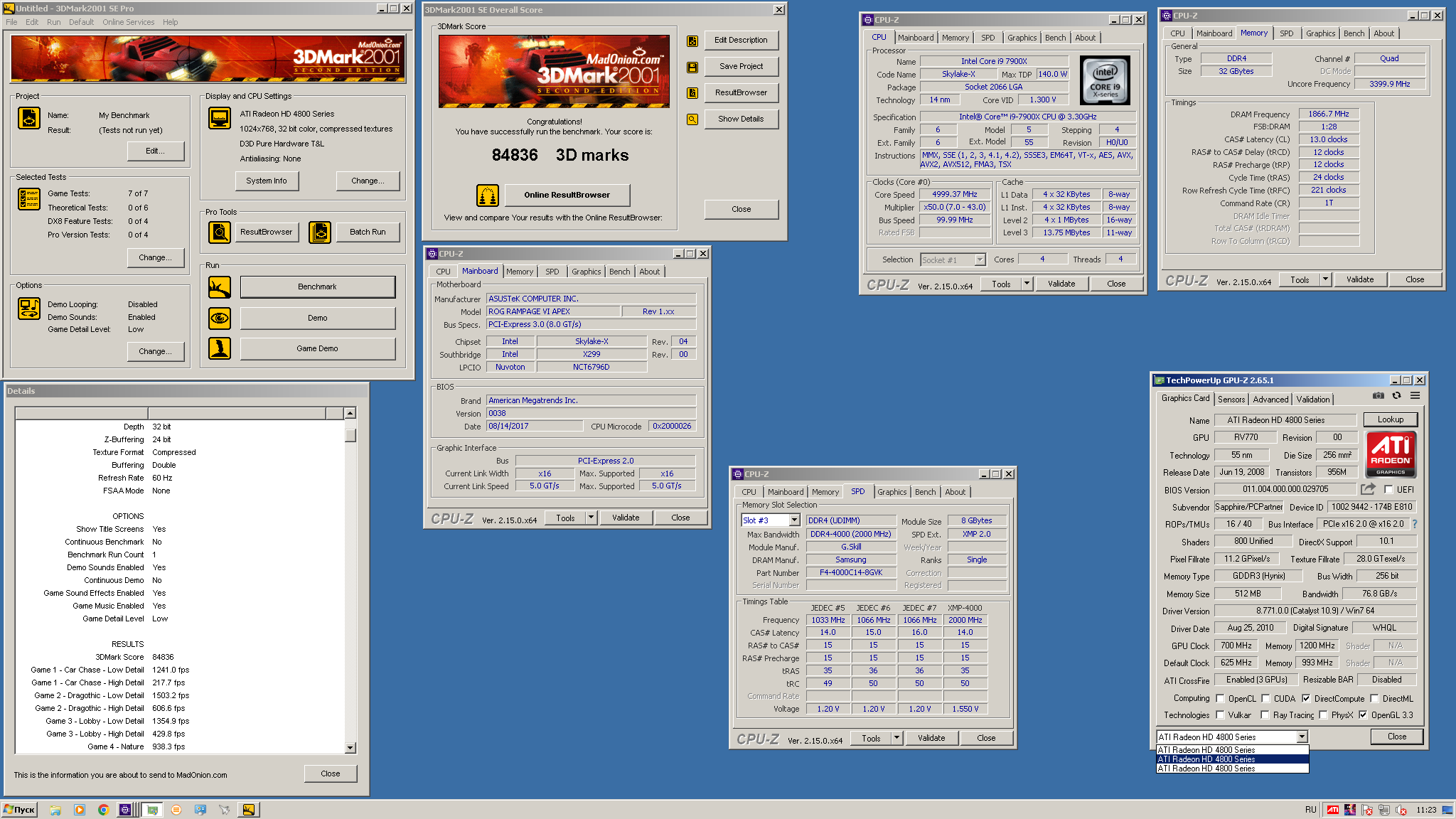Viewport: 1456px width, 819px height.
Task: Click the ATI Radeon logo in GPU-Z
Action: [1391, 455]
